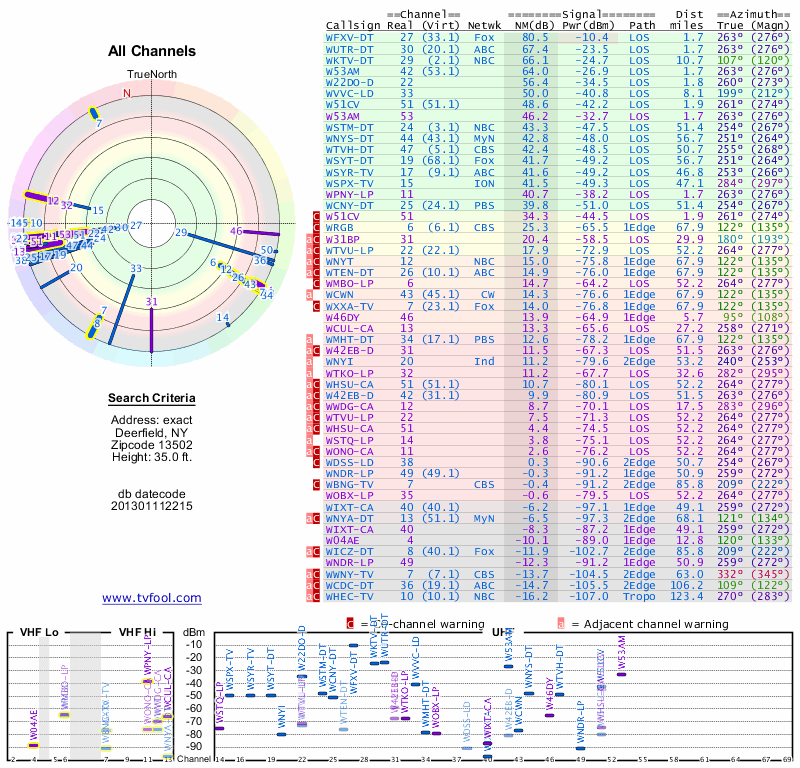Click the www.tvfool.com link
800x768 pixels.
pos(151,598)
